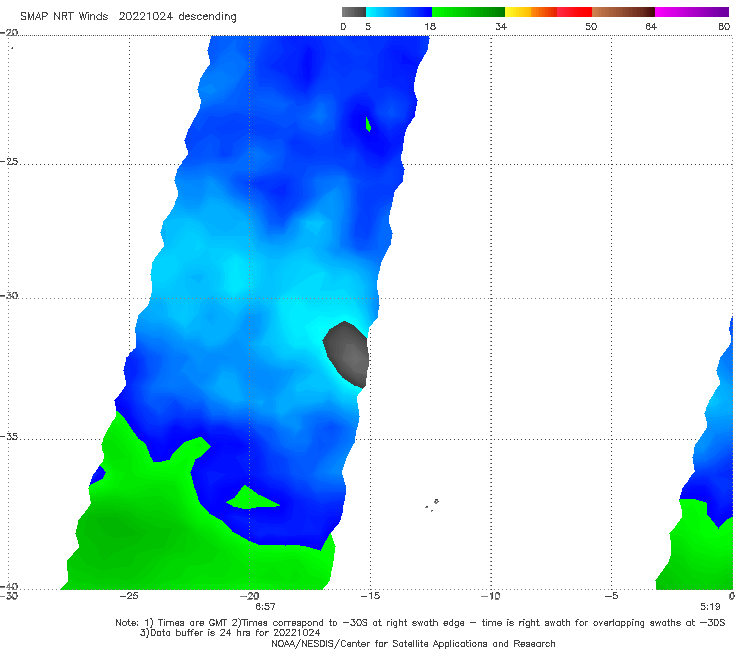Click the longitude label '-20'

pos(249,596)
